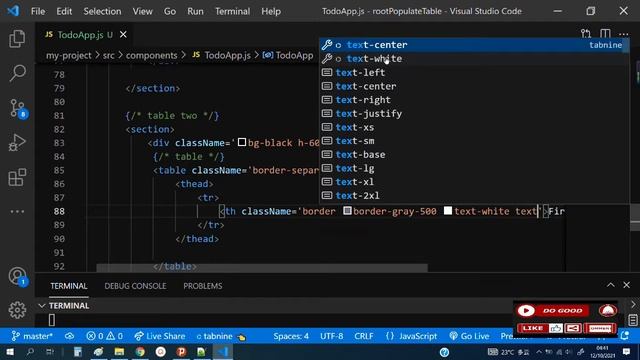
Task: Choose text-justify from suggestion list
Action: pyautogui.click(x=473, y=113)
